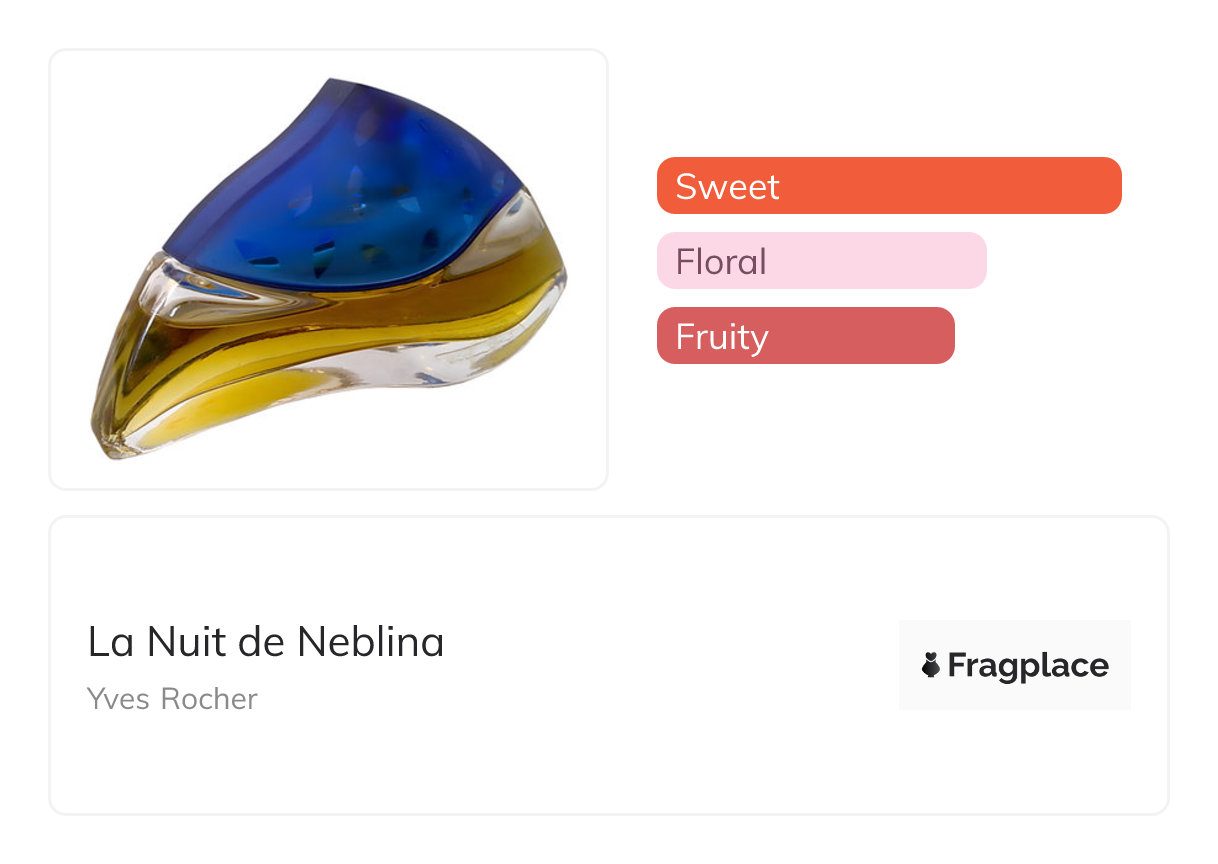1218x864 pixels.
Task: Click the word Fruity label
Action: [722, 337]
